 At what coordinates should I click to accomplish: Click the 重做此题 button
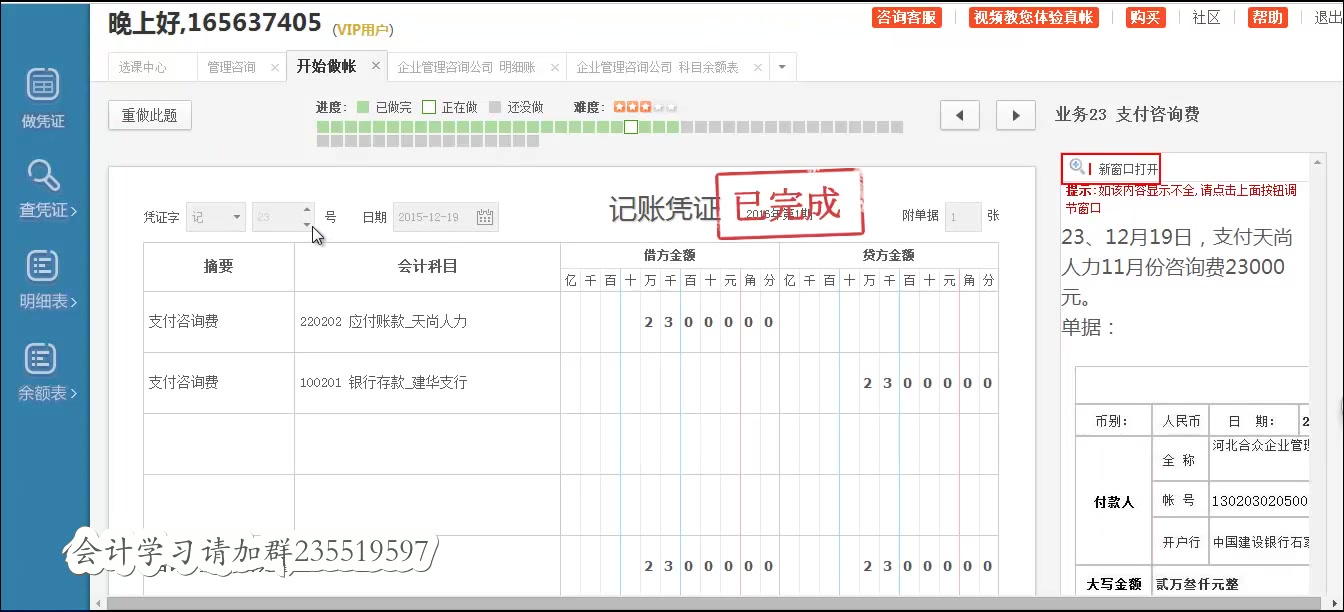pyautogui.click(x=149, y=115)
